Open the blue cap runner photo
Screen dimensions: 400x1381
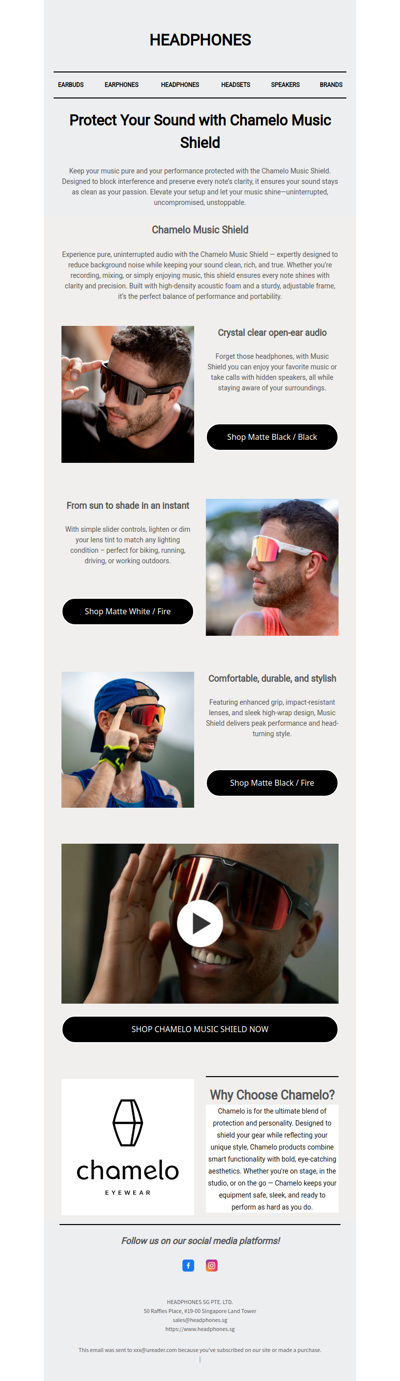click(128, 740)
